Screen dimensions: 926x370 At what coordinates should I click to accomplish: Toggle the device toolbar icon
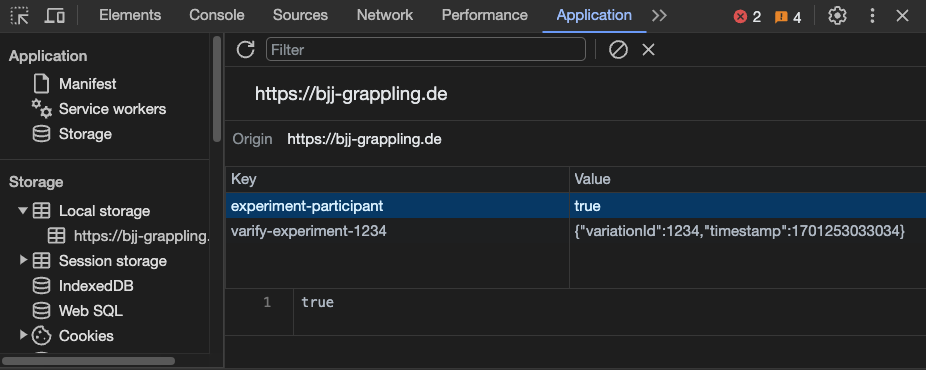[x=55, y=16]
